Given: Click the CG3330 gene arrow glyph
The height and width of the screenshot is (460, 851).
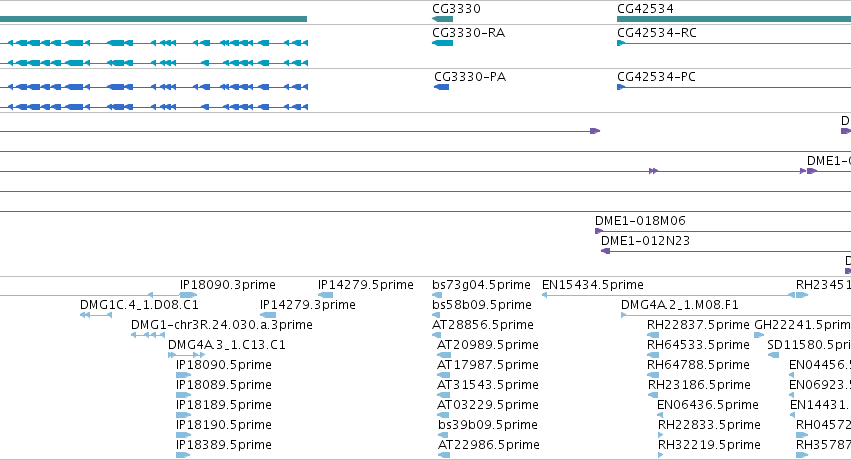Looking at the screenshot, I should tap(442, 19).
